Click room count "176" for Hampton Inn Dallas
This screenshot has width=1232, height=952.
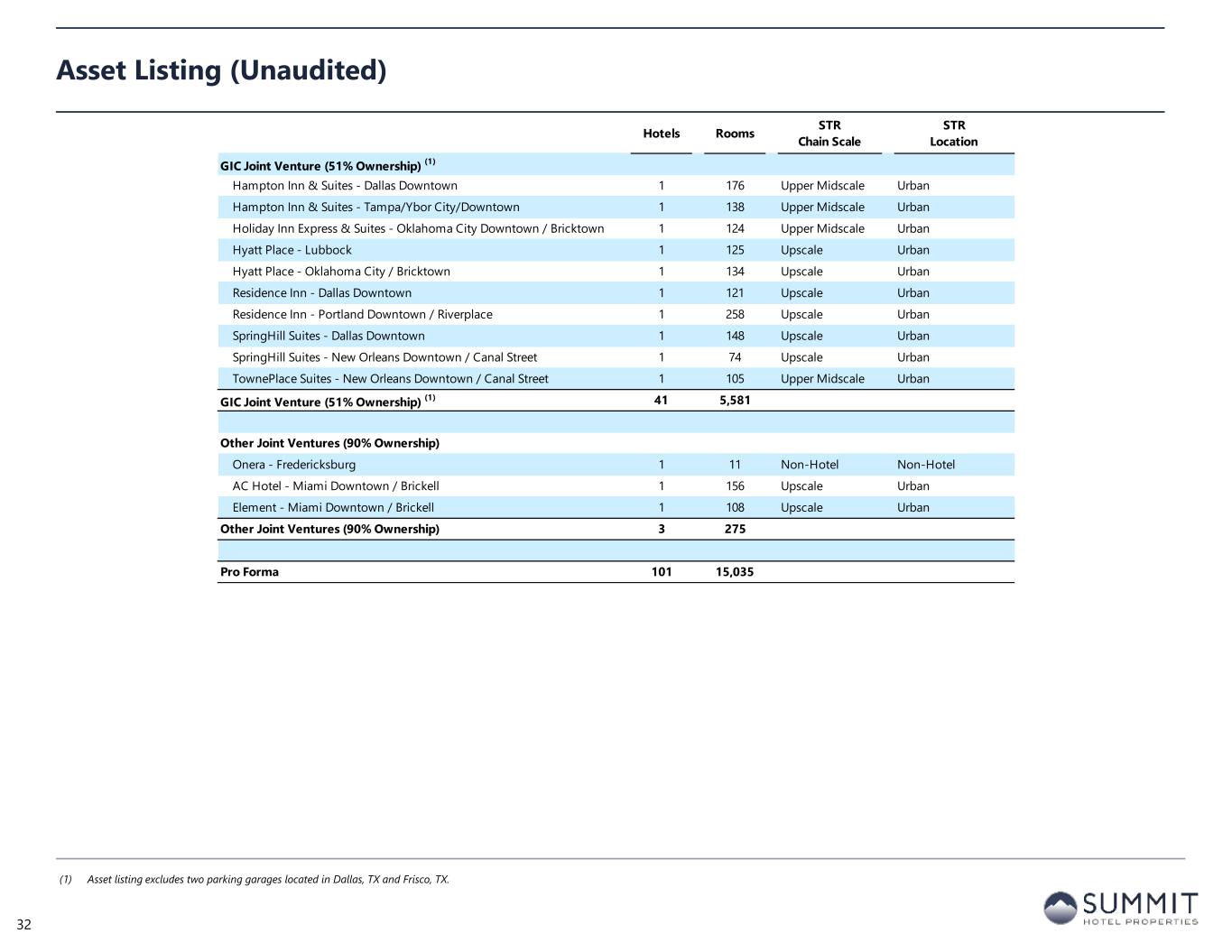(x=735, y=186)
